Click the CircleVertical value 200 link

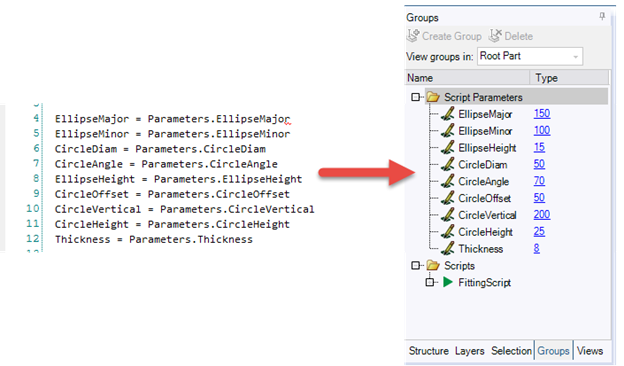tap(542, 215)
